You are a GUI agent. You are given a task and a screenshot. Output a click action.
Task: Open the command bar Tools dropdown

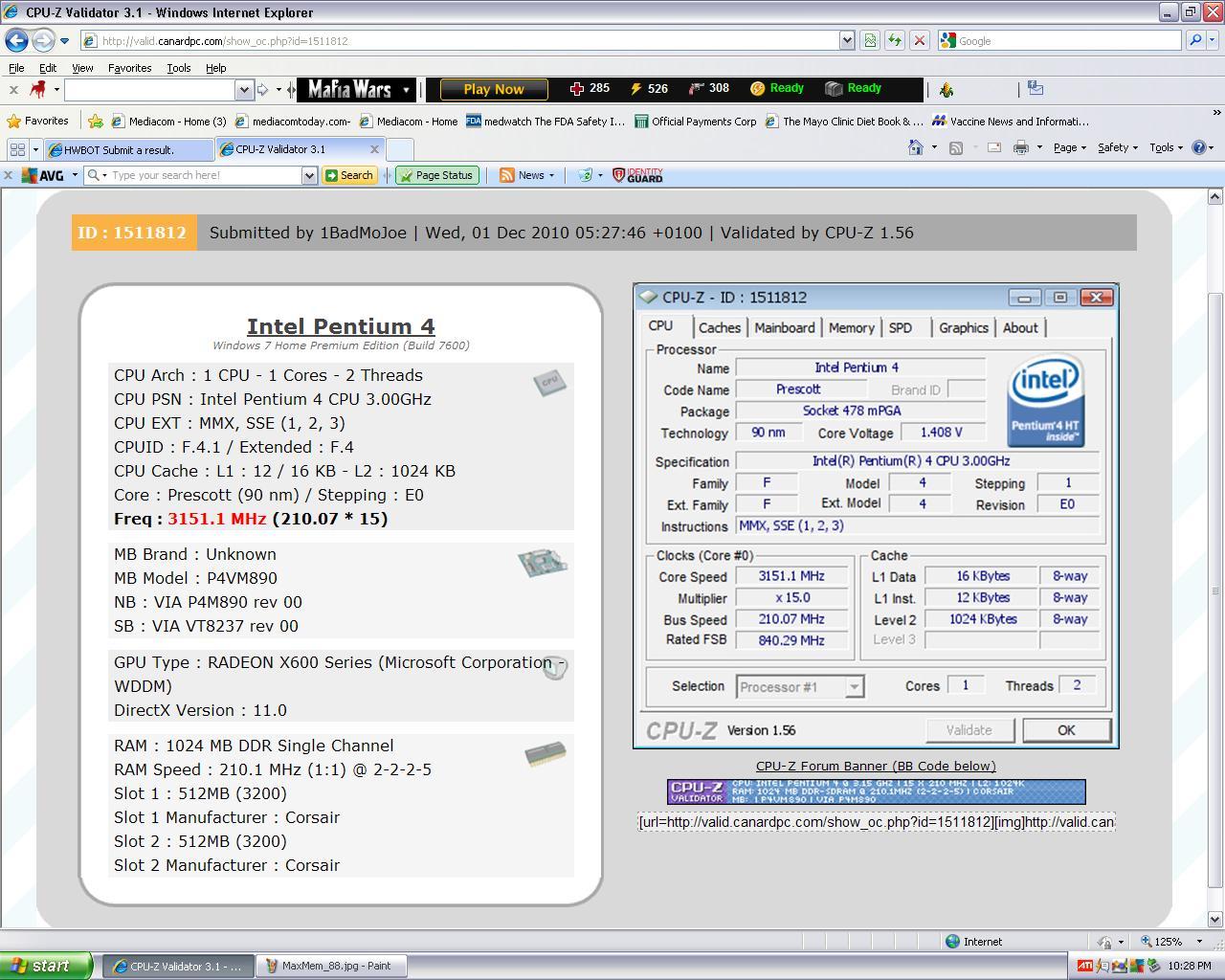1166,147
